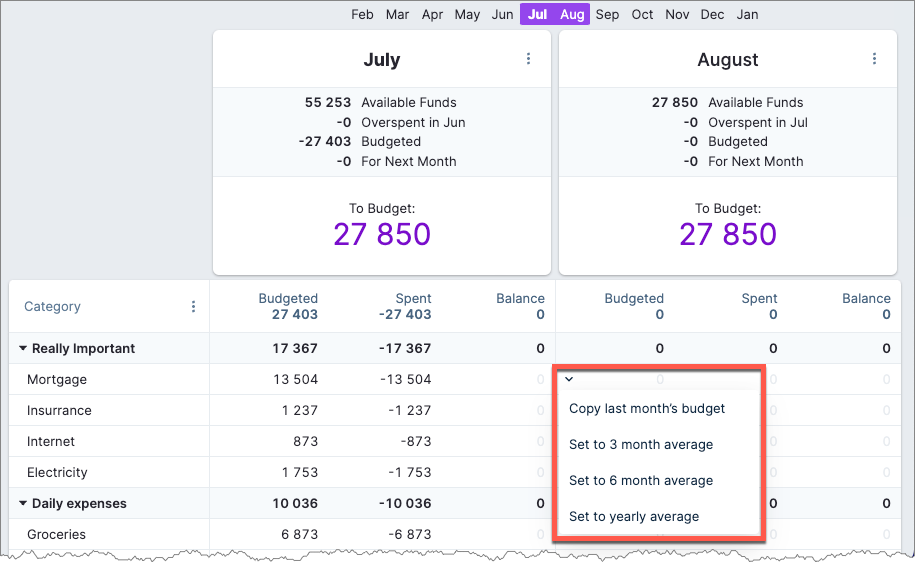Edit July Groceries budgeted amount 6 873
Image resolution: width=915 pixels, height=562 pixels.
point(299,535)
